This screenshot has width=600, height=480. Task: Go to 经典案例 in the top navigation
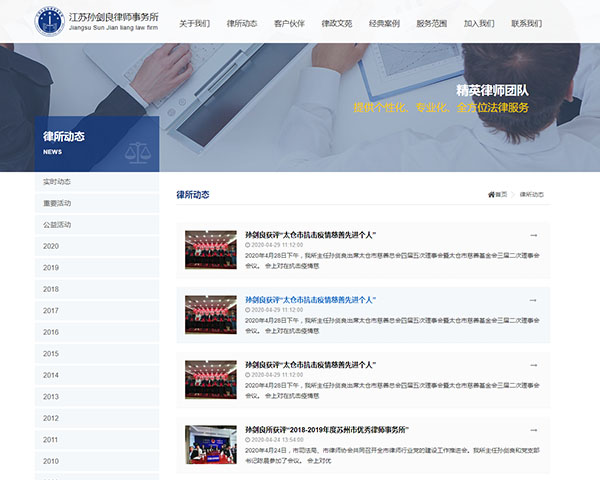(x=384, y=22)
